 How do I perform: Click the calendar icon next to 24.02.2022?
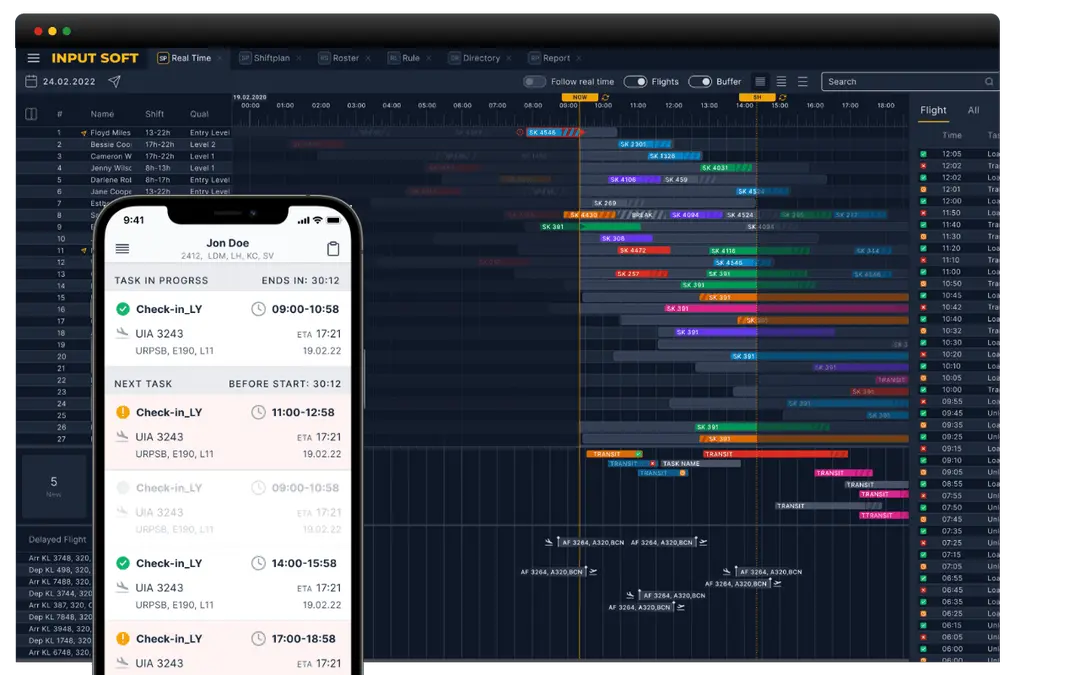tap(31, 81)
